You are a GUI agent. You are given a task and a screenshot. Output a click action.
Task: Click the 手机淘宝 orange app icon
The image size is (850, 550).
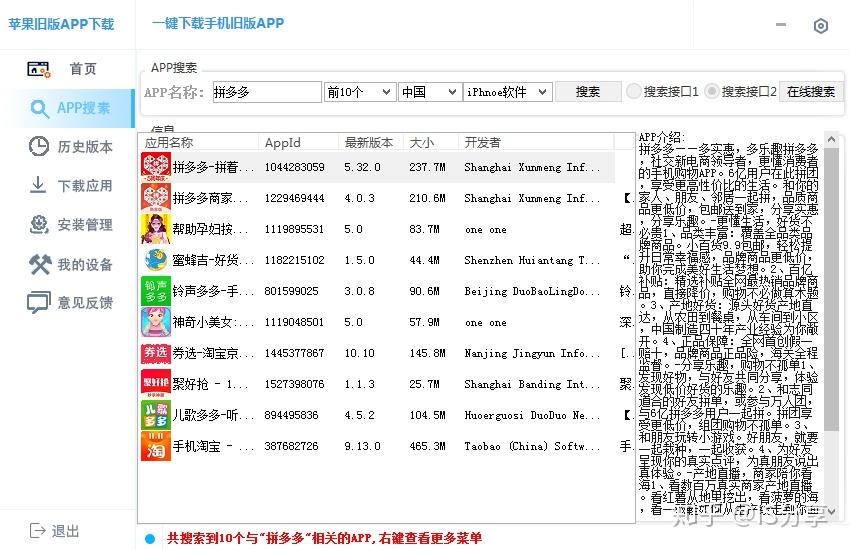click(x=156, y=446)
